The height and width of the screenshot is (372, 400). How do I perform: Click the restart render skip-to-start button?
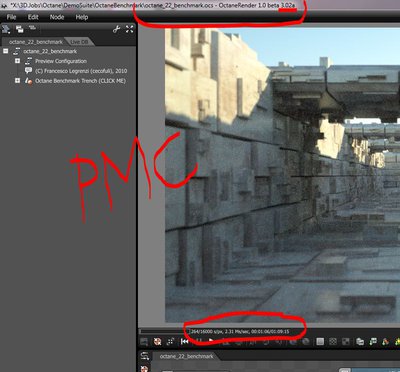tap(184, 341)
